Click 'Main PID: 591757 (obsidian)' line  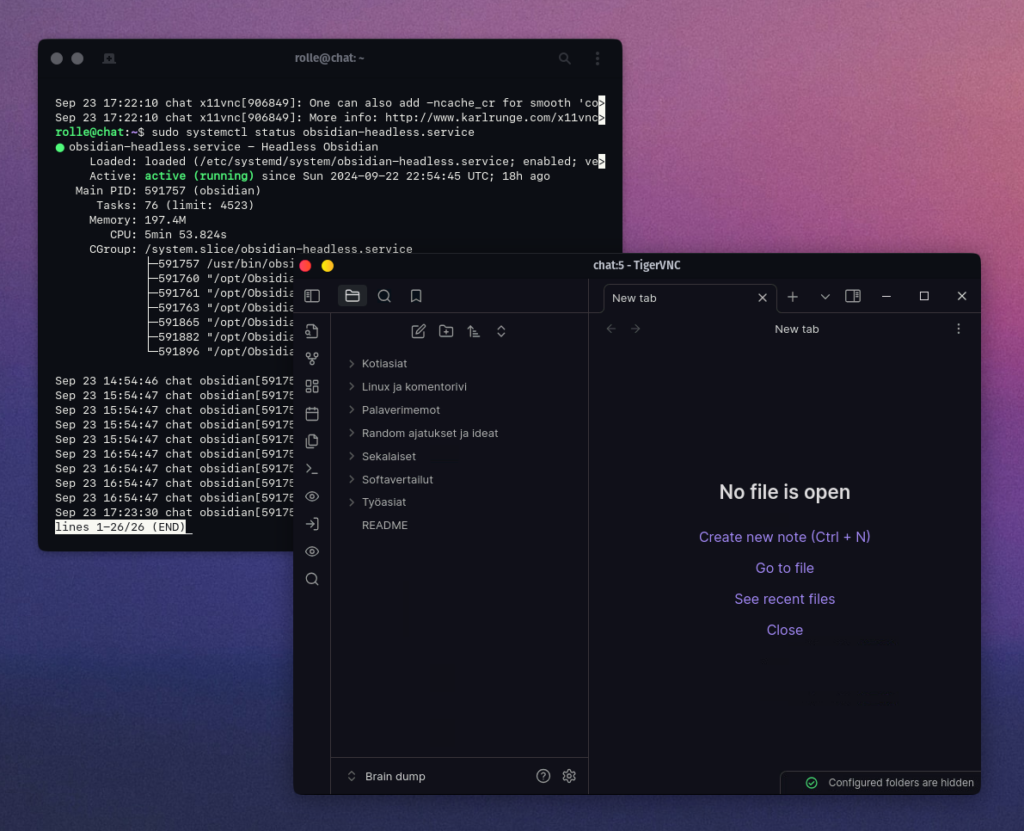(168, 191)
